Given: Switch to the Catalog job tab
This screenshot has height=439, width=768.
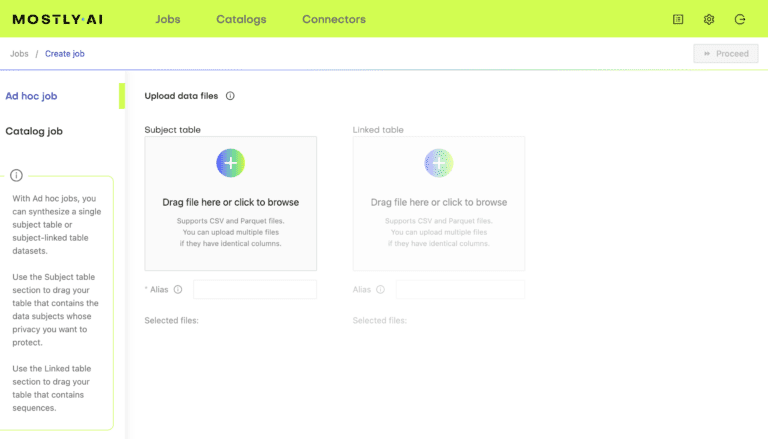Looking at the screenshot, I should pos(34,131).
